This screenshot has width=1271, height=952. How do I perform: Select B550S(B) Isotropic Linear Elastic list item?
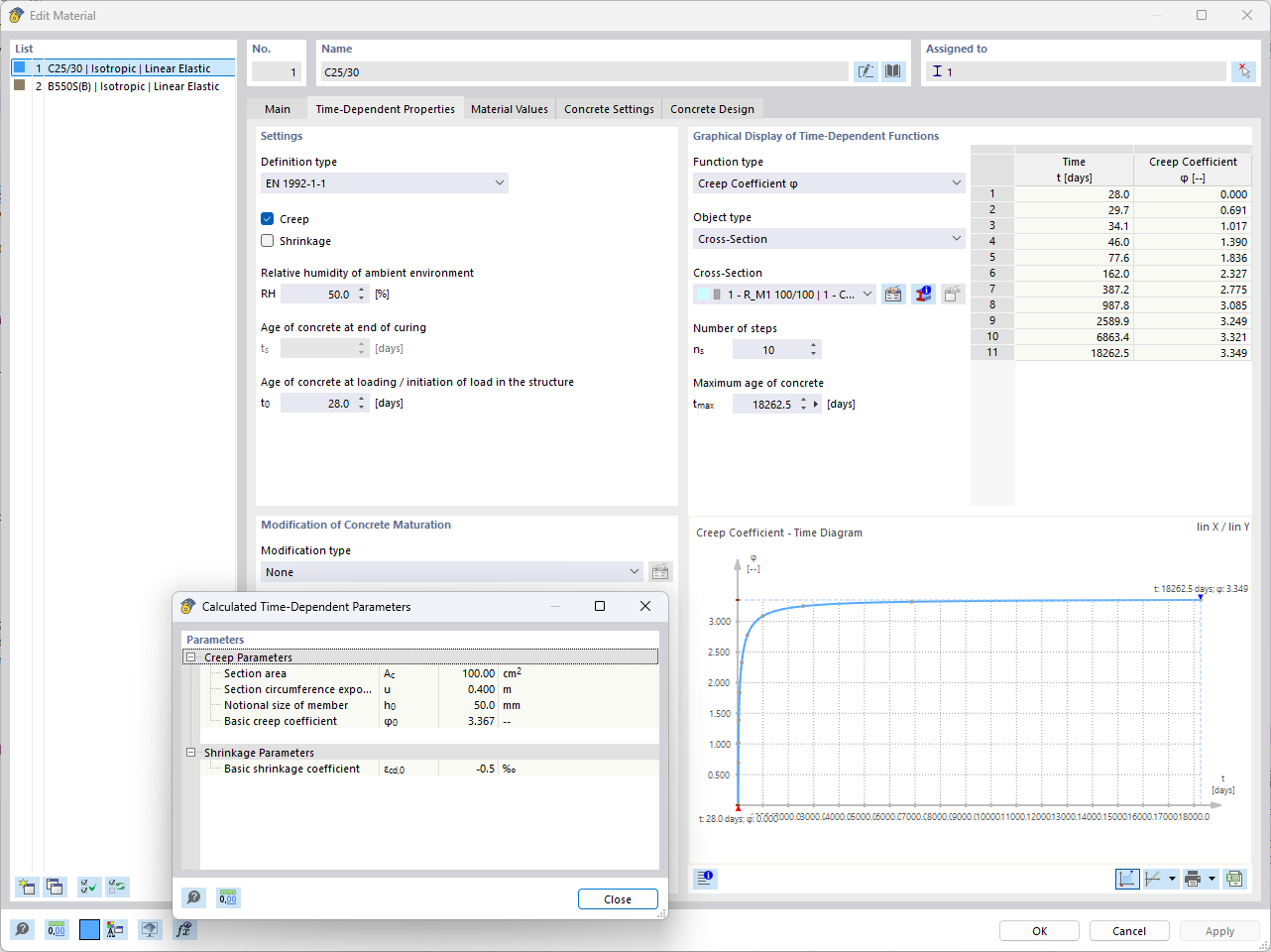click(x=124, y=86)
